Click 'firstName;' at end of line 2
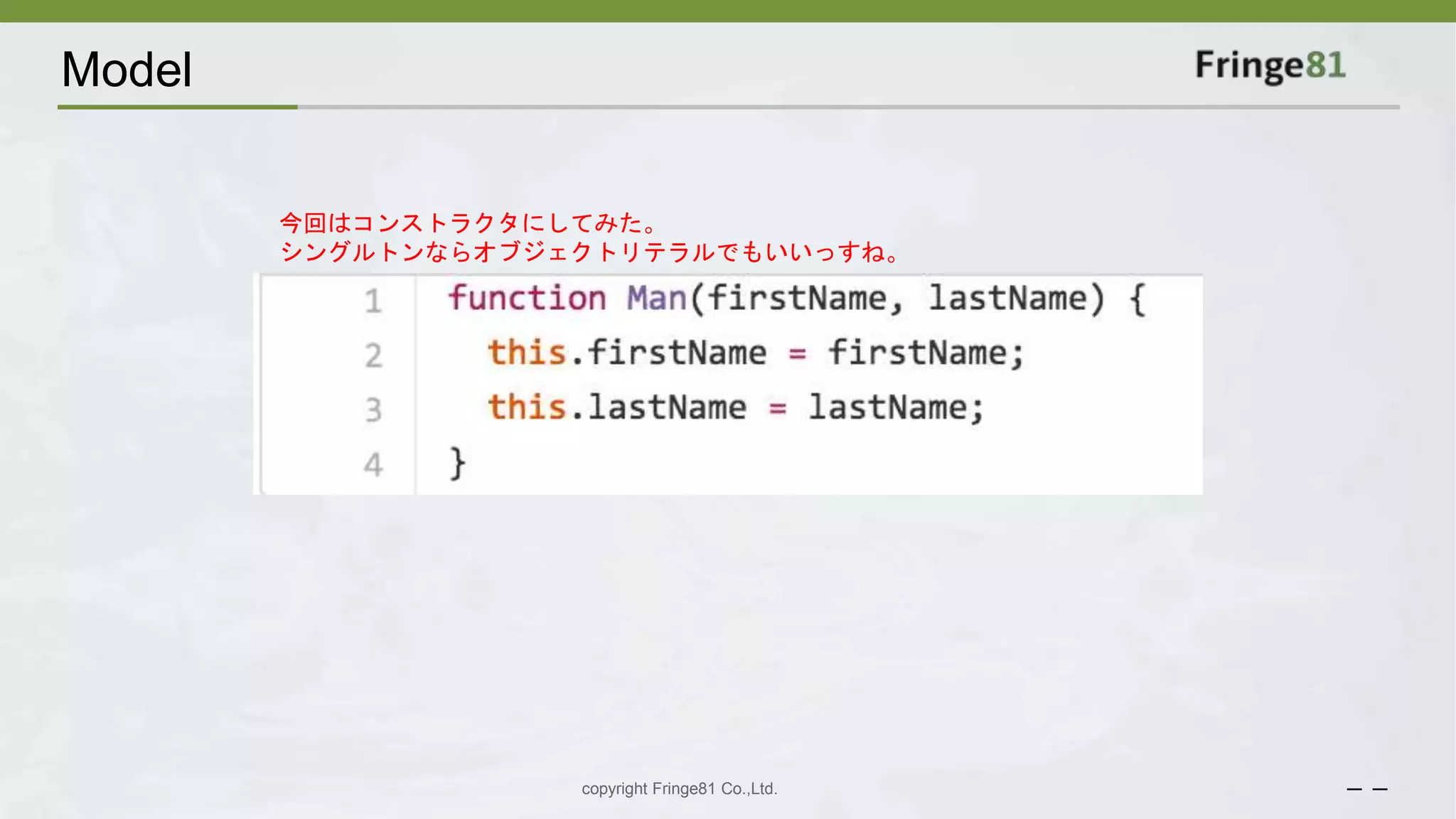This screenshot has width=1456, height=819. click(x=926, y=353)
